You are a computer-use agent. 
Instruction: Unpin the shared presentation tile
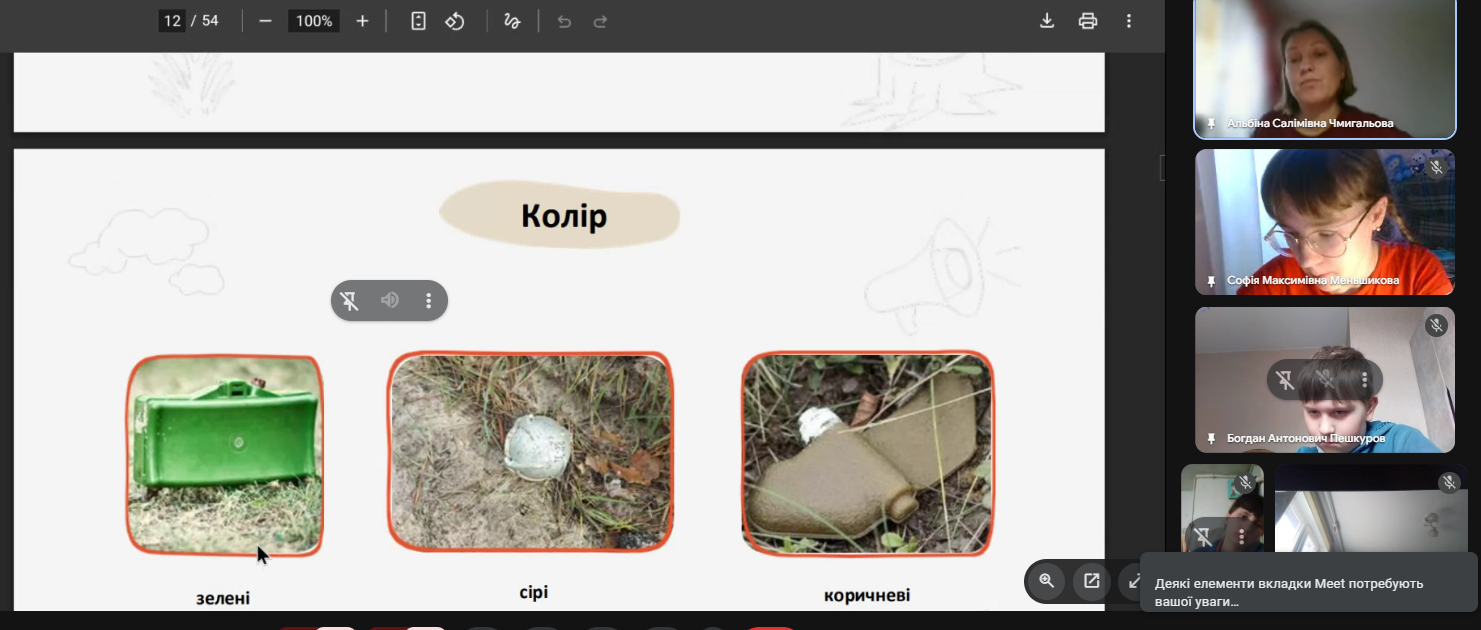point(350,301)
